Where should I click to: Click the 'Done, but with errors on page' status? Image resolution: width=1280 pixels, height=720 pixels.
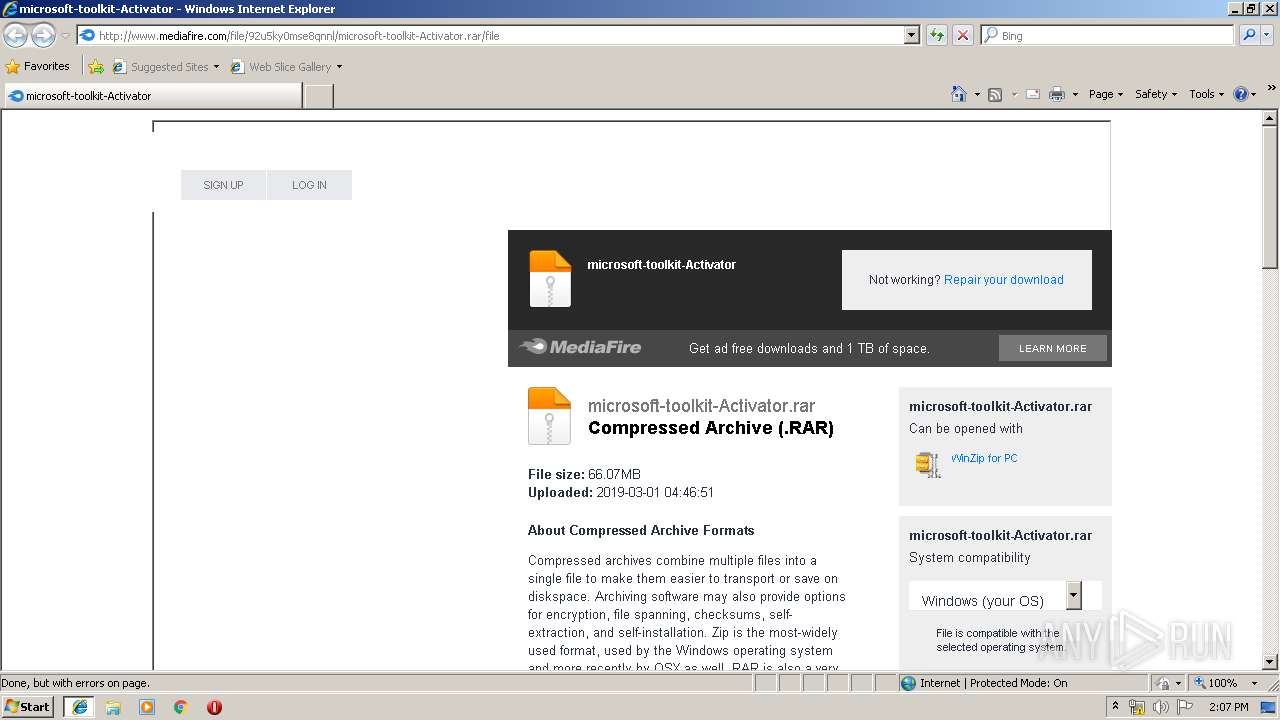(x=75, y=683)
